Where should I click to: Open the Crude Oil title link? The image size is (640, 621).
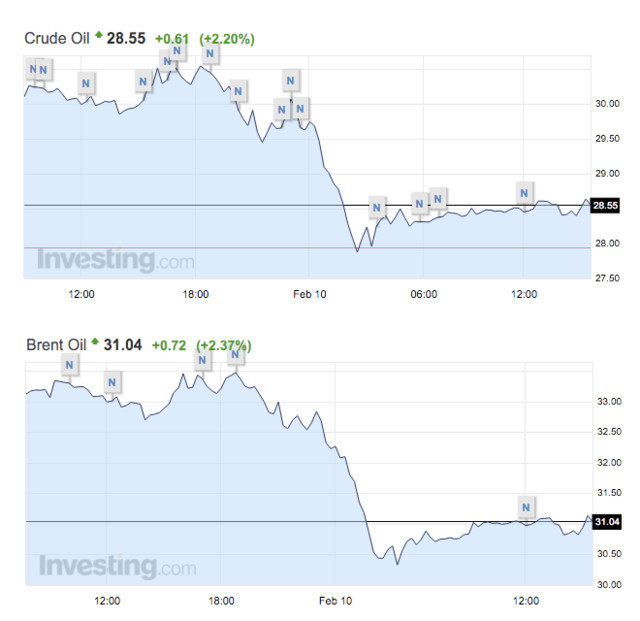[56, 38]
